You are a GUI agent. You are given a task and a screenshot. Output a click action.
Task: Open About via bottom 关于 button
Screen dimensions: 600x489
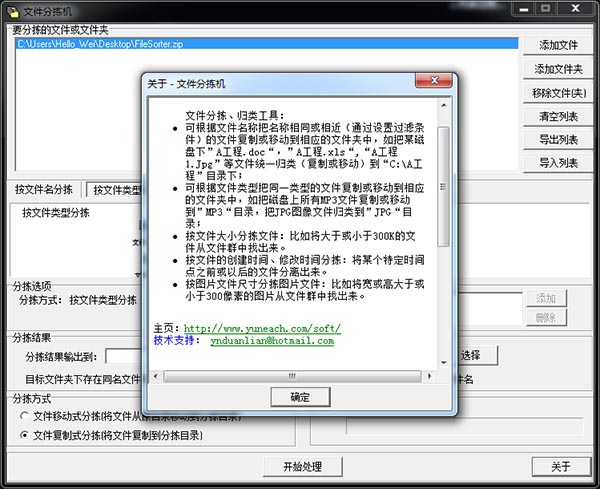pos(561,466)
